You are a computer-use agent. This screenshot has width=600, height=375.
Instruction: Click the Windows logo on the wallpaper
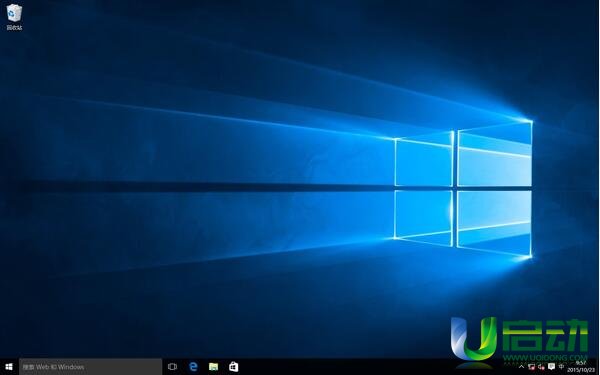click(463, 189)
